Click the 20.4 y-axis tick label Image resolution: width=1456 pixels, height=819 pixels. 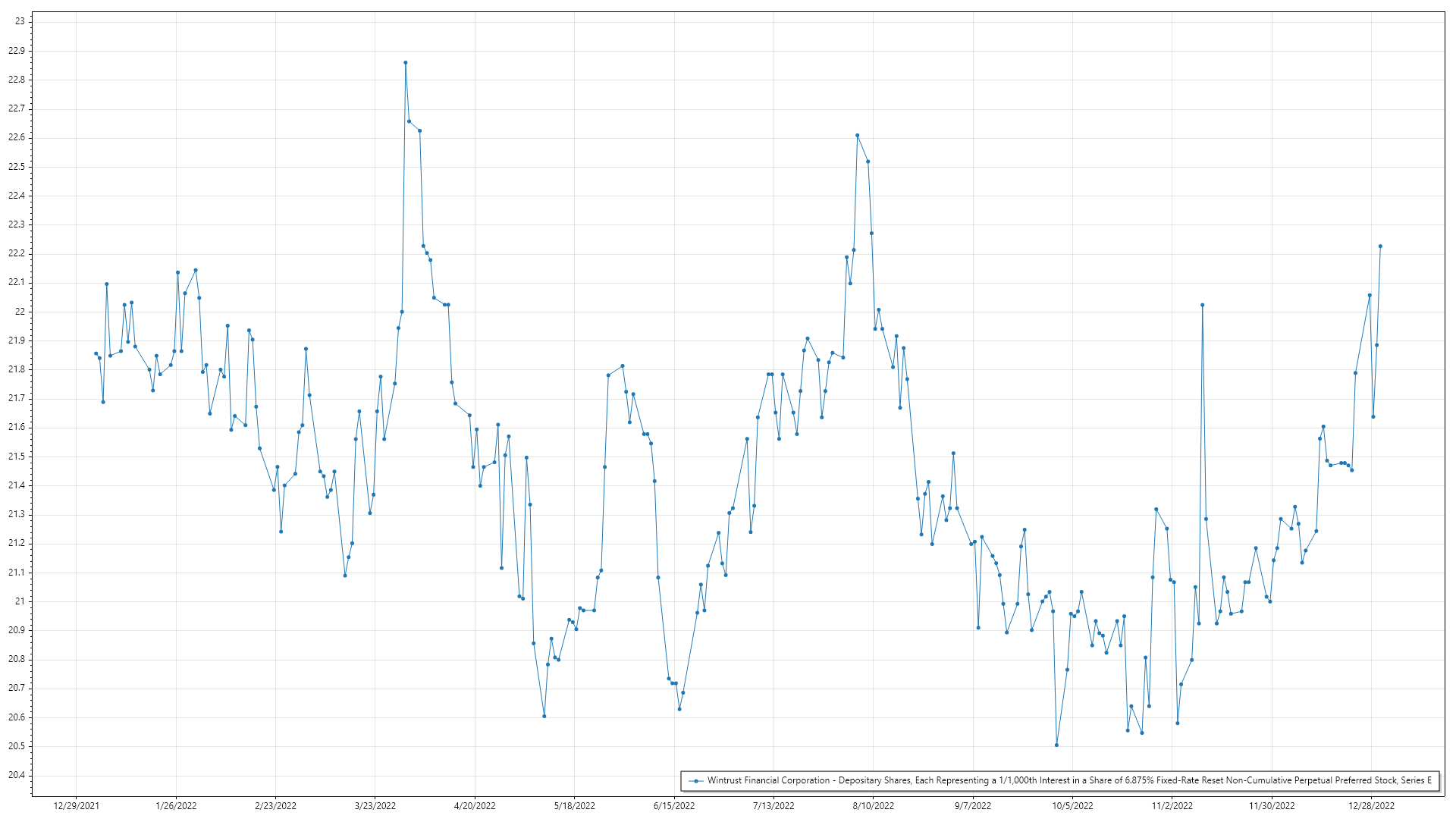point(17,775)
